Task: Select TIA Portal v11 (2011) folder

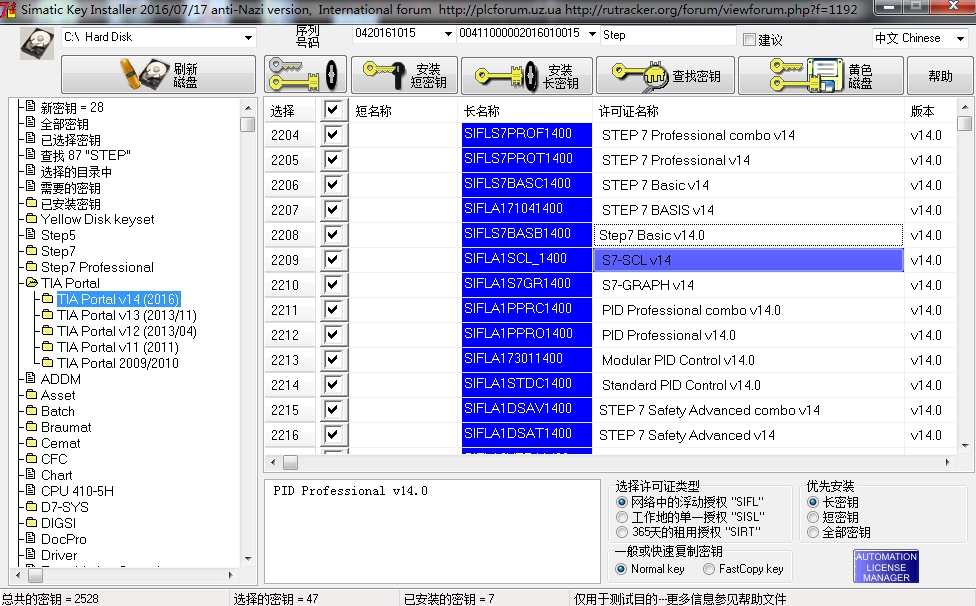Action: 118,347
